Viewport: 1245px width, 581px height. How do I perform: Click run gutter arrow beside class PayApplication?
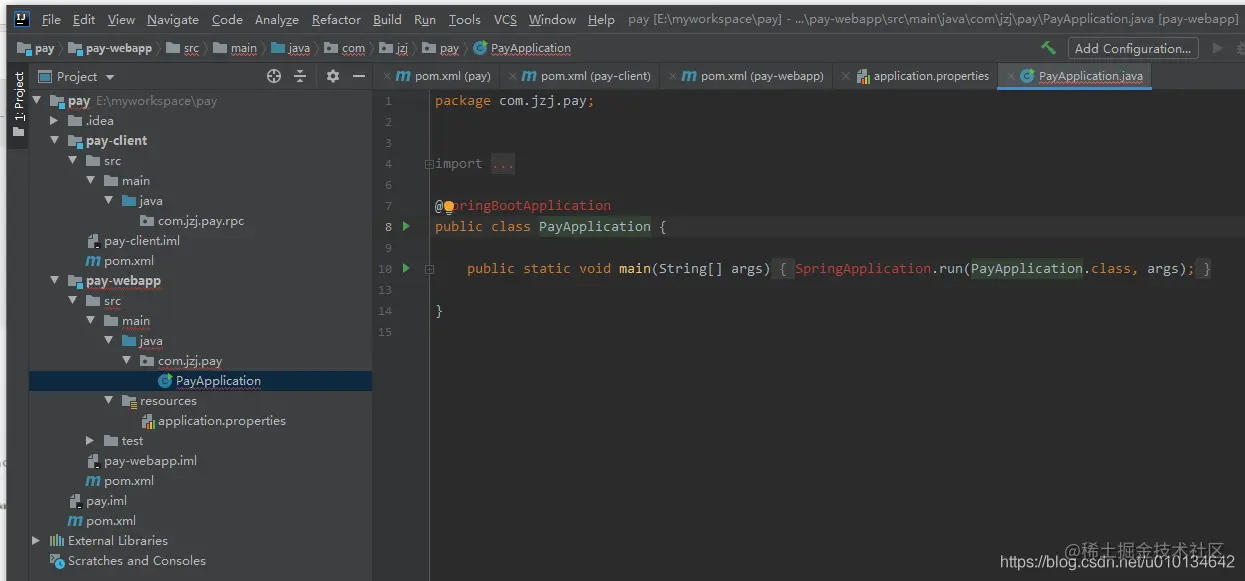click(406, 226)
